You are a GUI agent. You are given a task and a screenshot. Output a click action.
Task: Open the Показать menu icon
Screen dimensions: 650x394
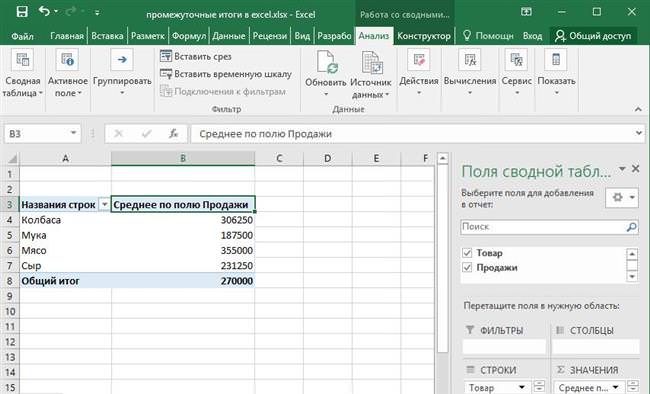tap(556, 60)
